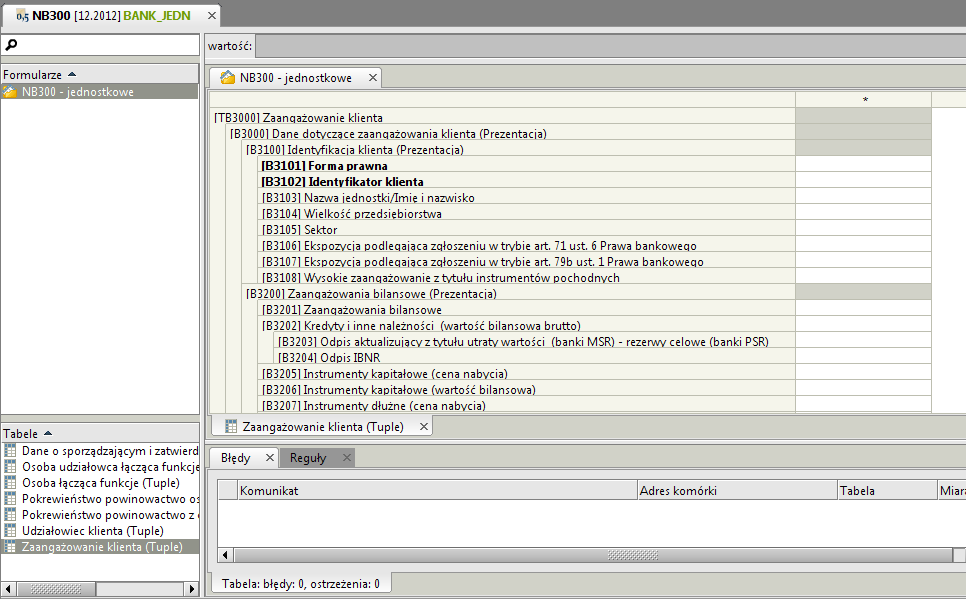Close the Zaangażowanie klienta (Tuple) bottom tab
The width and height of the screenshot is (966, 599).
coord(424,426)
